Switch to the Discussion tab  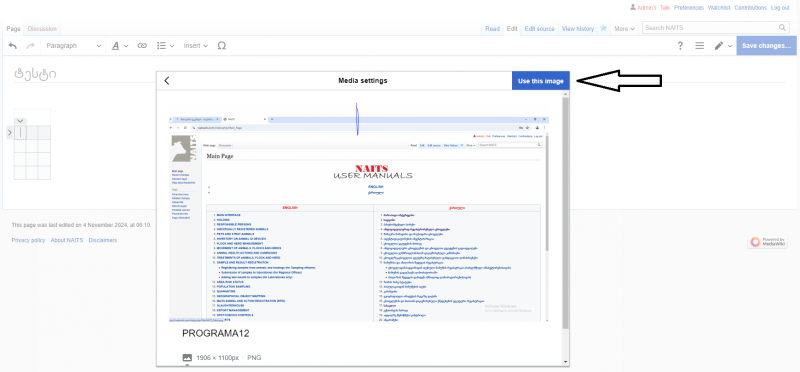click(x=42, y=29)
